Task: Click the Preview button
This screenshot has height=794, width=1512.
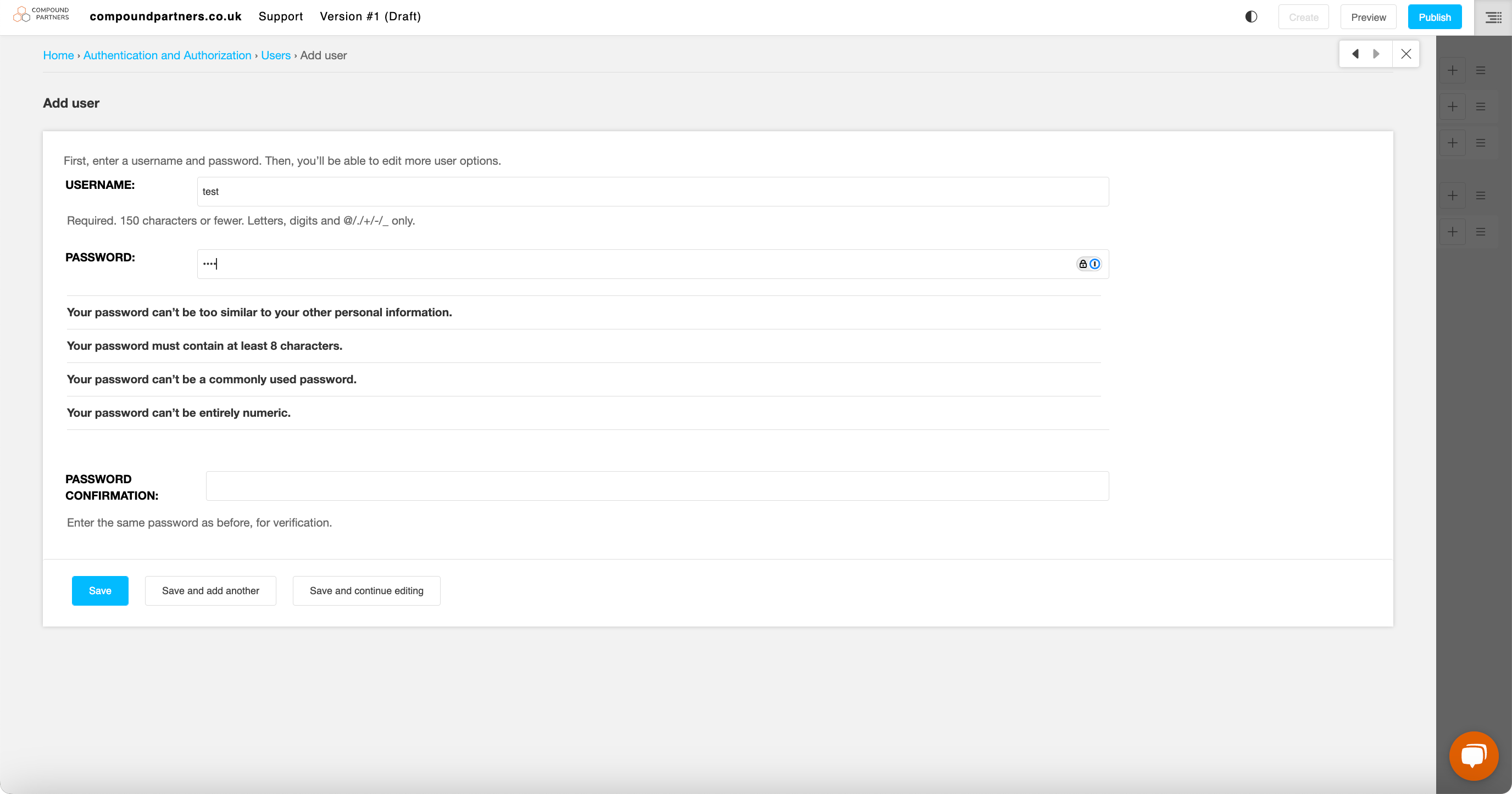Action: [1368, 17]
